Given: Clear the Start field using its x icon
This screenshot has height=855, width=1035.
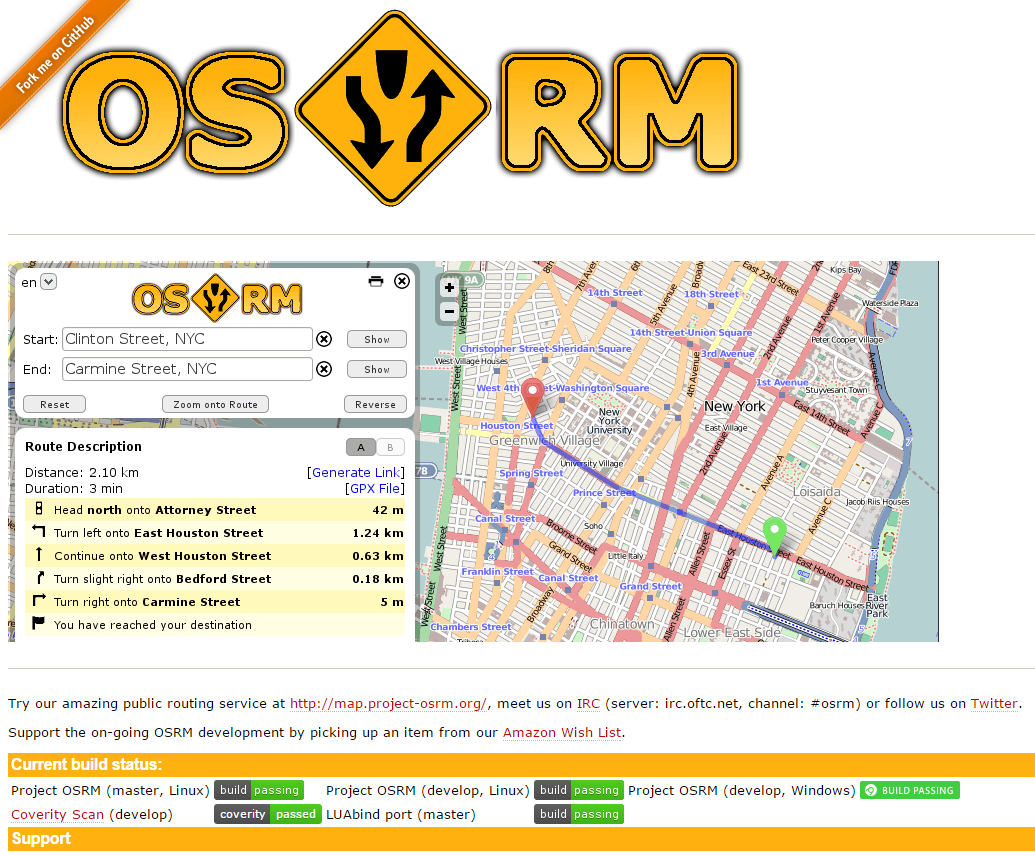Looking at the screenshot, I should [x=324, y=339].
